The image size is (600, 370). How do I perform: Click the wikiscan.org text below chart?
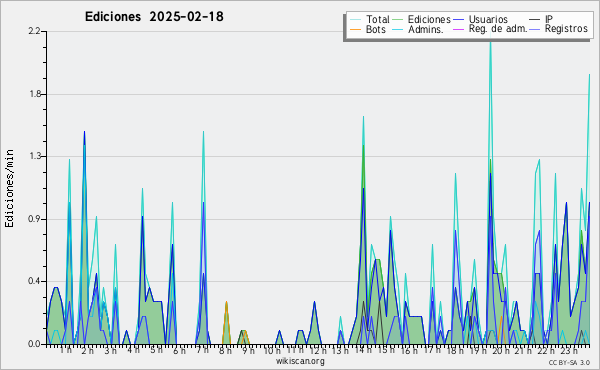300,361
